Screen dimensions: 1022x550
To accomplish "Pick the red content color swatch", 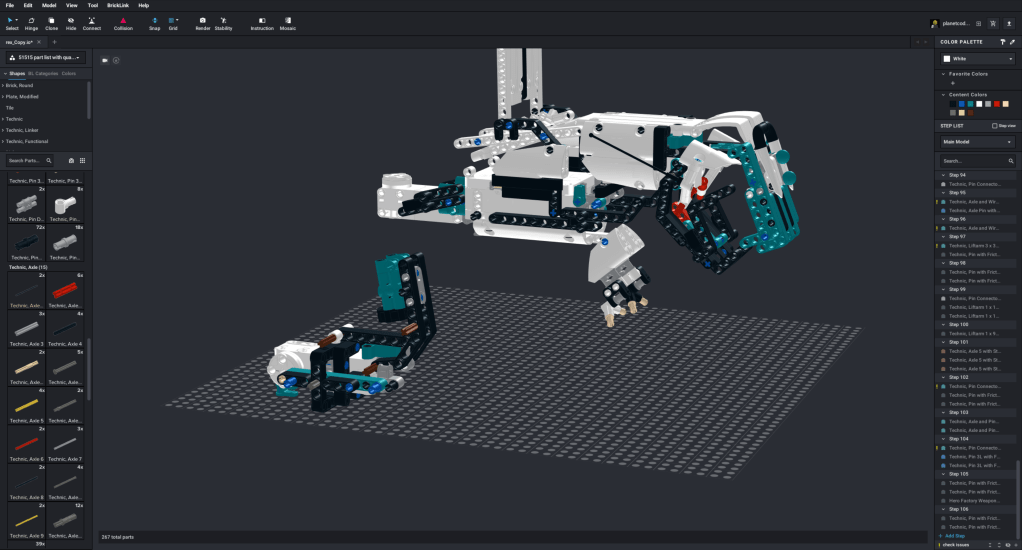I will [996, 103].
